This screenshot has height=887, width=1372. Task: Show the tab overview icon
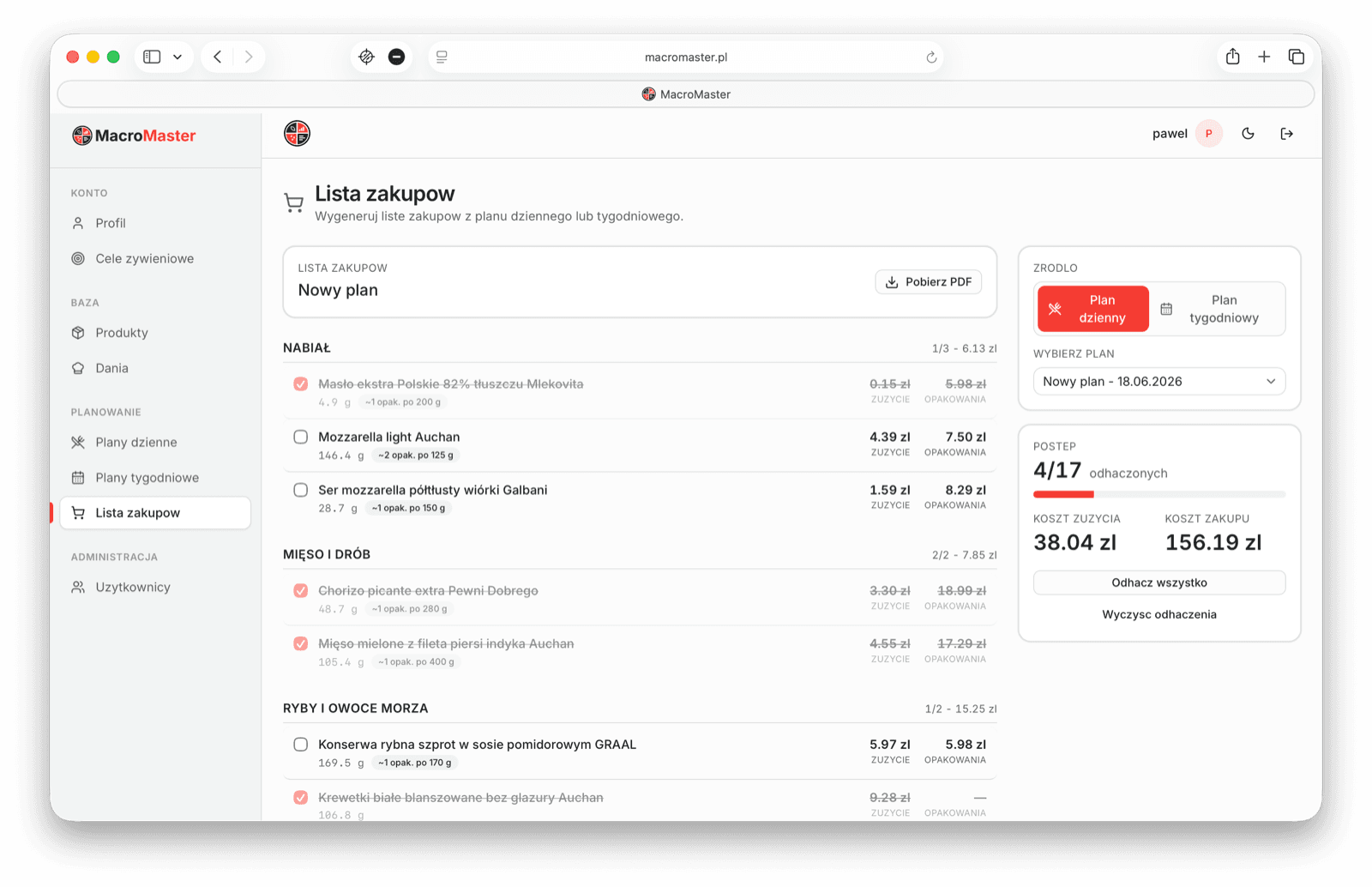click(1296, 57)
